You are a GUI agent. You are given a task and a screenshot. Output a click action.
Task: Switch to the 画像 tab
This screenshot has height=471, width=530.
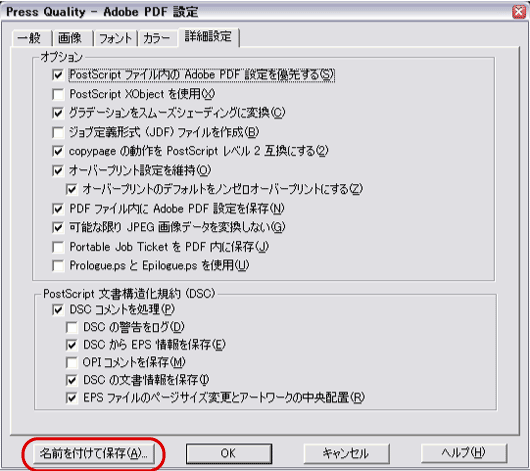click(70, 38)
